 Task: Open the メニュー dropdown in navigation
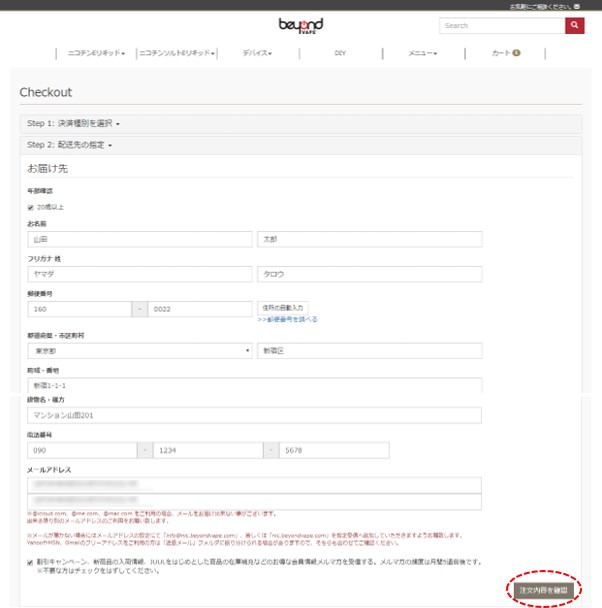(x=421, y=53)
